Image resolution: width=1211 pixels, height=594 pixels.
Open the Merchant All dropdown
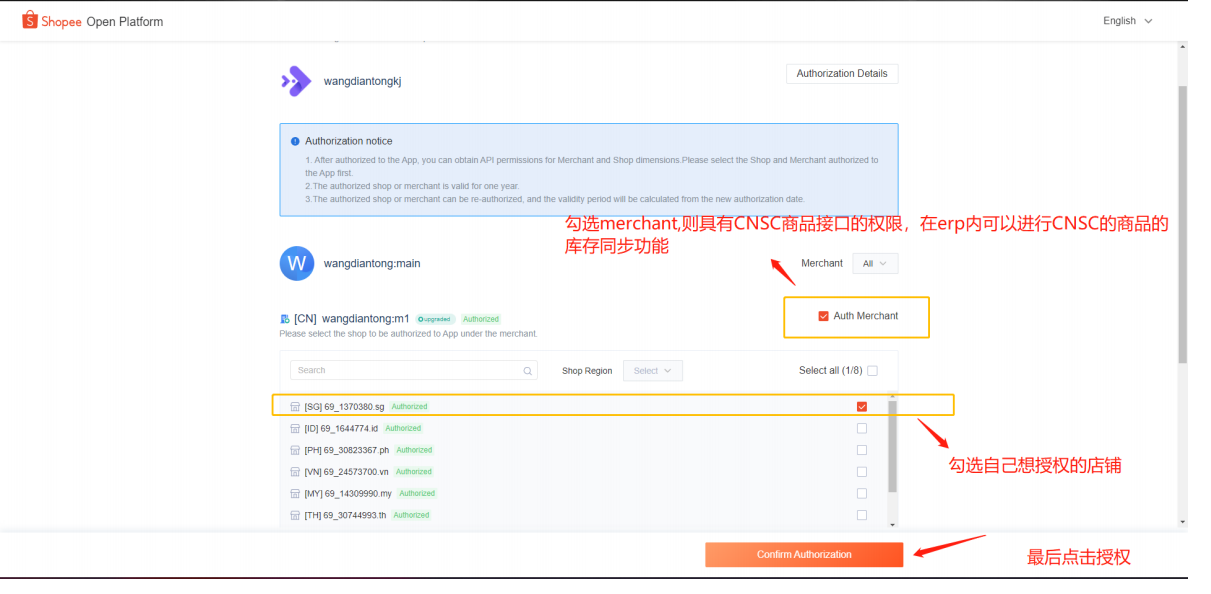[875, 264]
